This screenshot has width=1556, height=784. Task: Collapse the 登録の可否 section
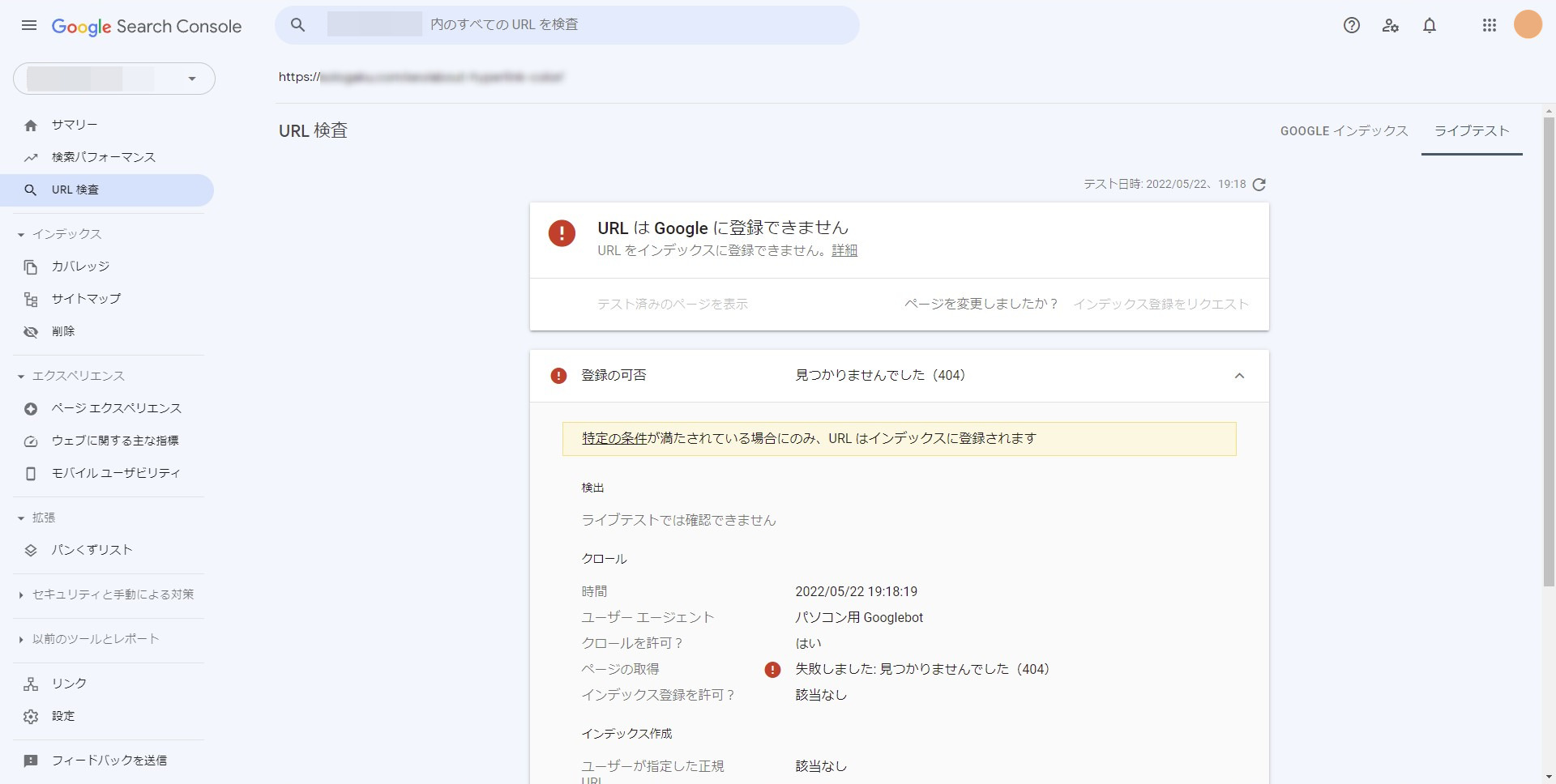(x=1239, y=376)
